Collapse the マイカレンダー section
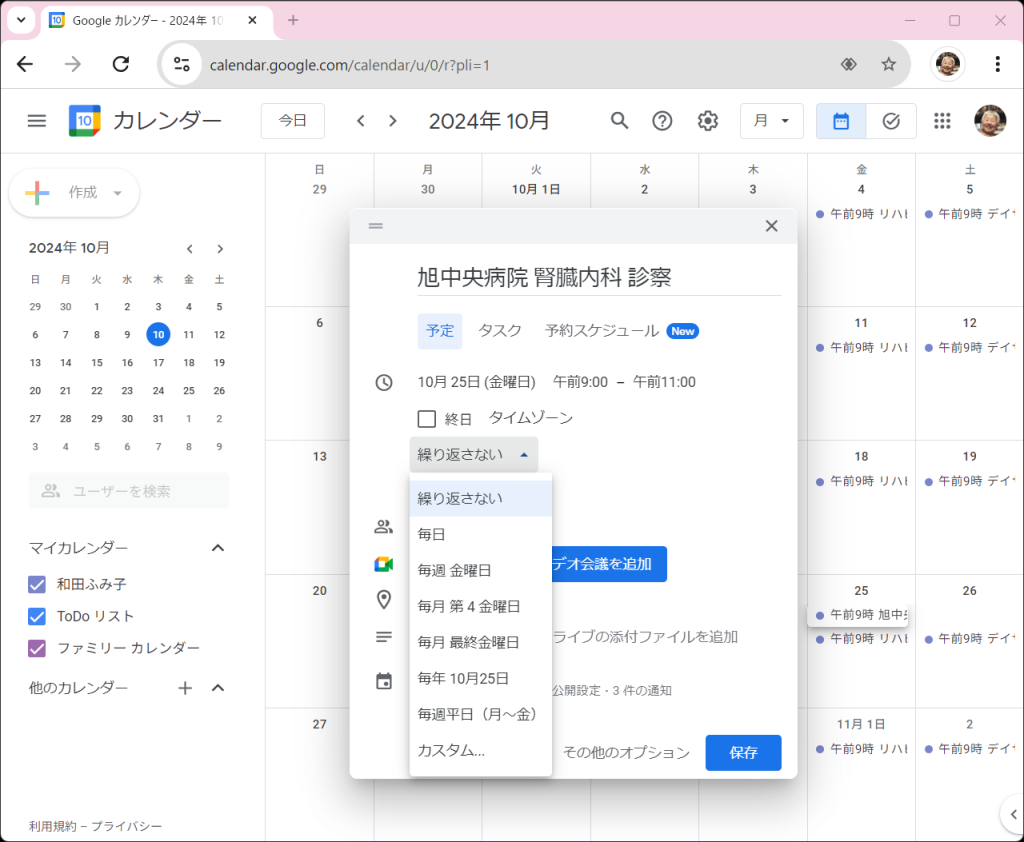 (218, 548)
